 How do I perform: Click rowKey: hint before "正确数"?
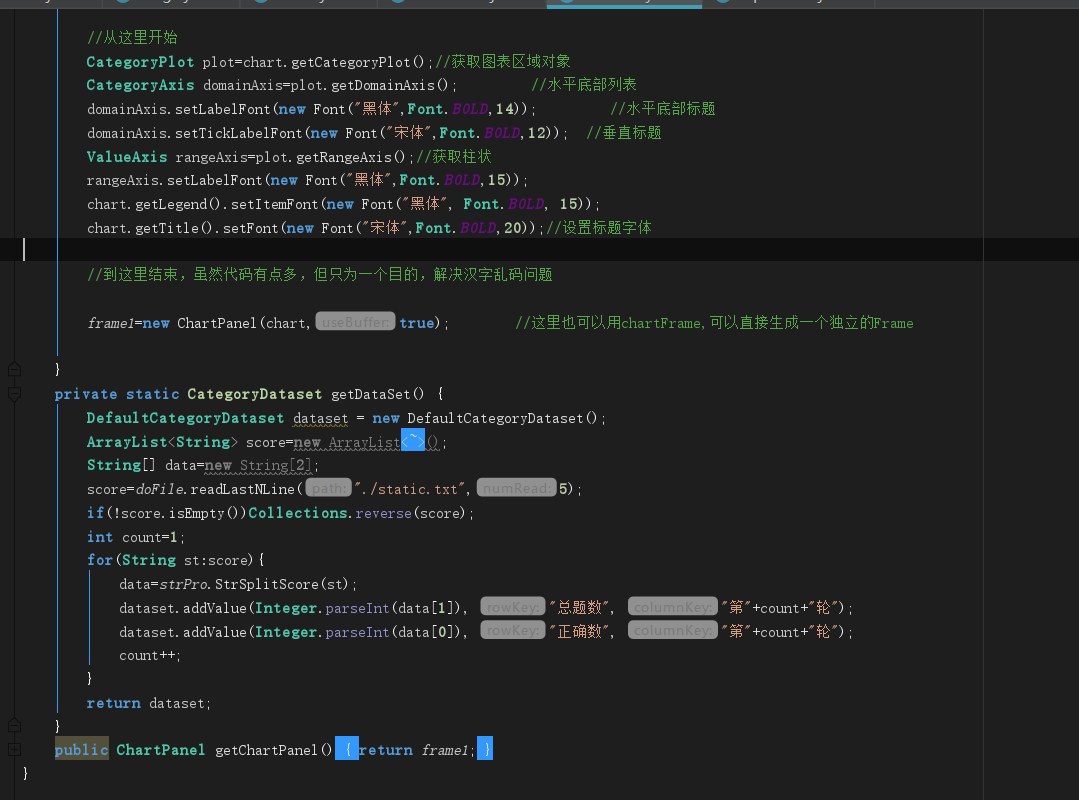pos(513,631)
